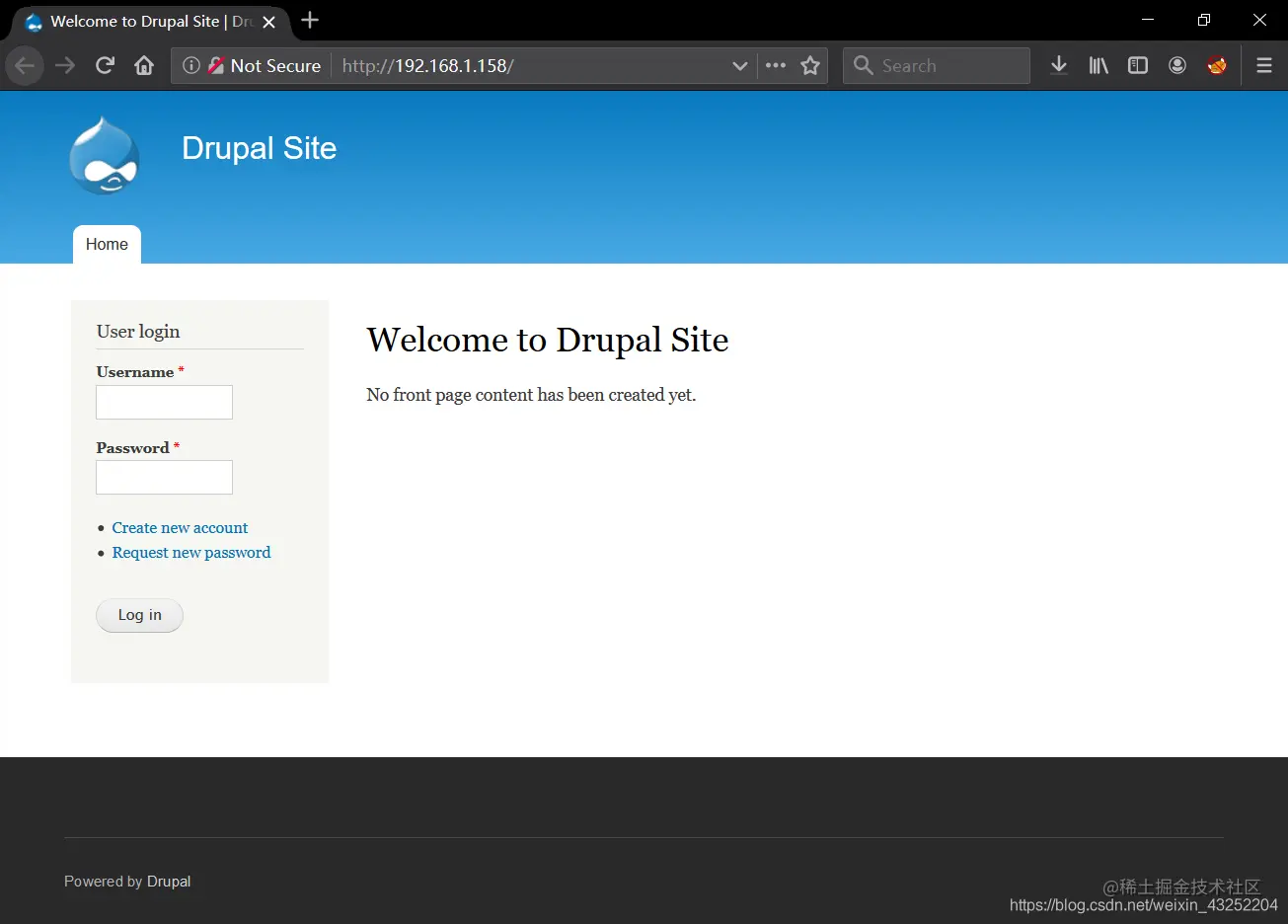Click the fox extension icon in toolbar

coord(1217,65)
